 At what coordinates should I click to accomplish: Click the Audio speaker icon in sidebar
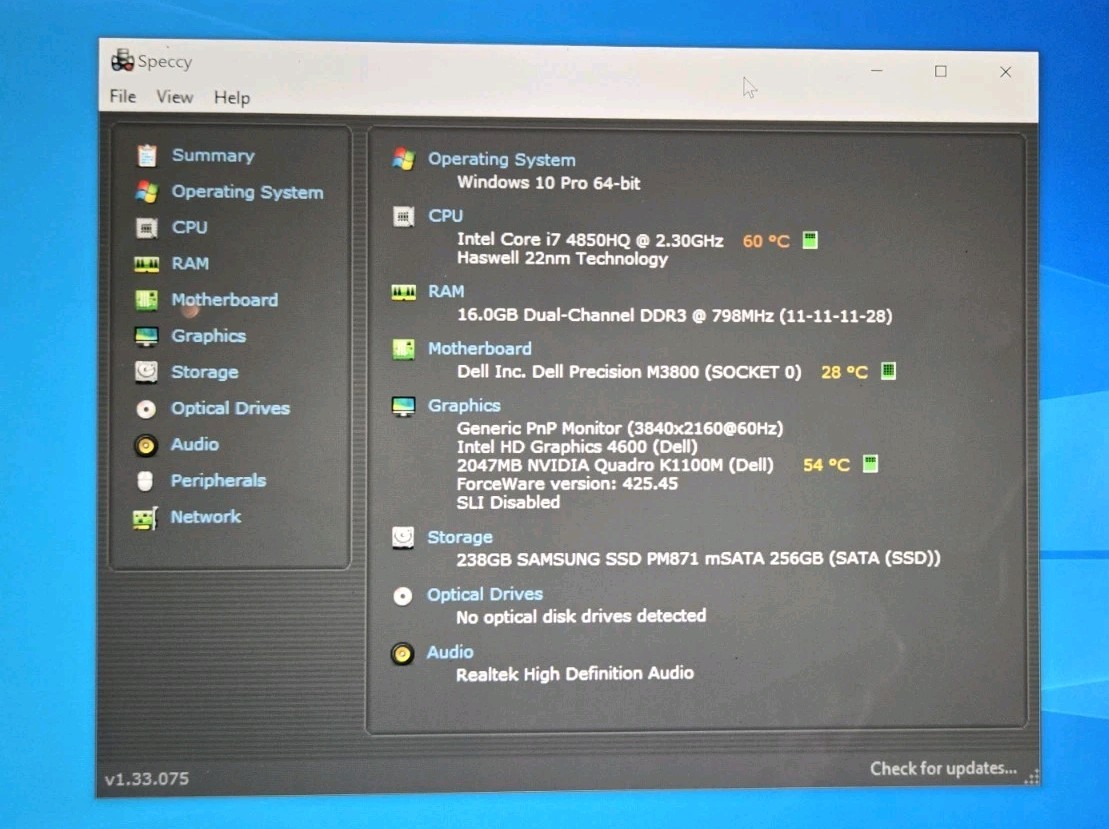click(146, 445)
